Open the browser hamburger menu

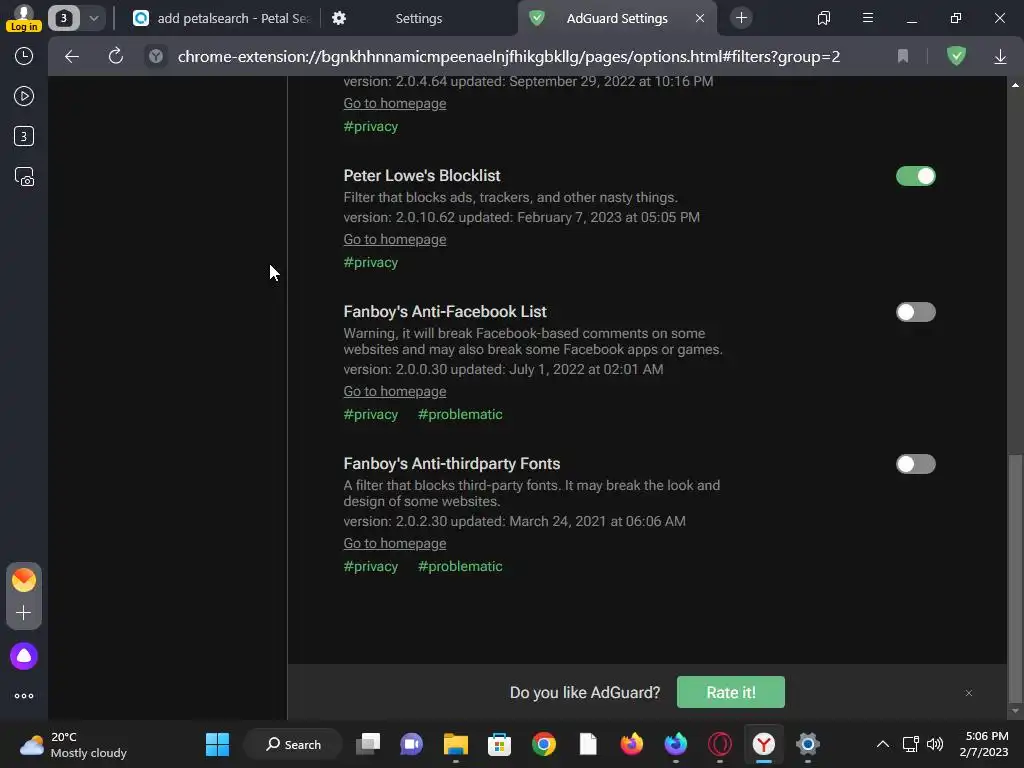(867, 18)
